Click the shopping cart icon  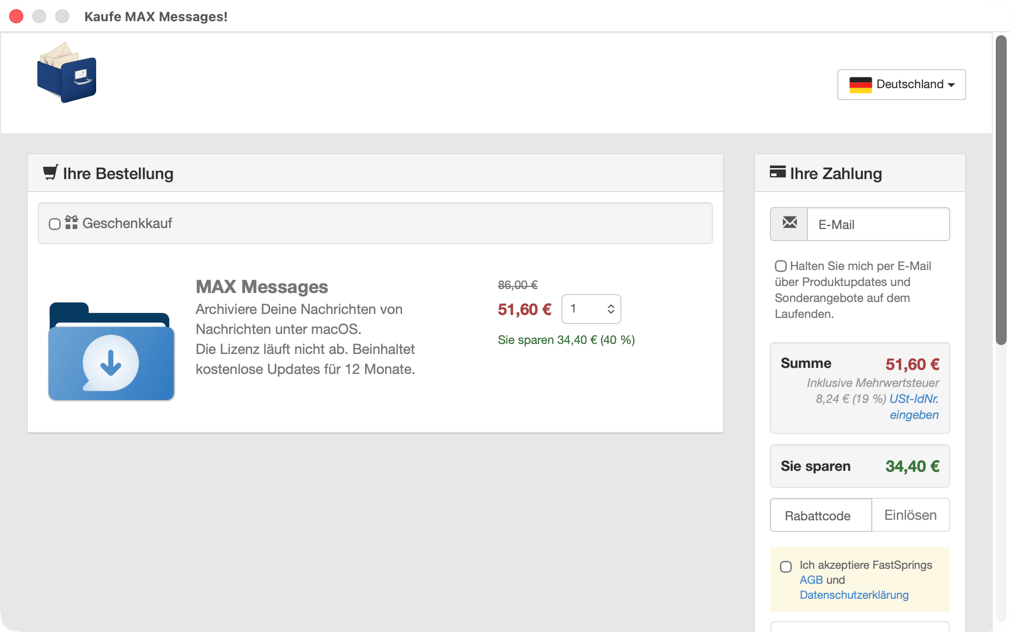(x=50, y=173)
